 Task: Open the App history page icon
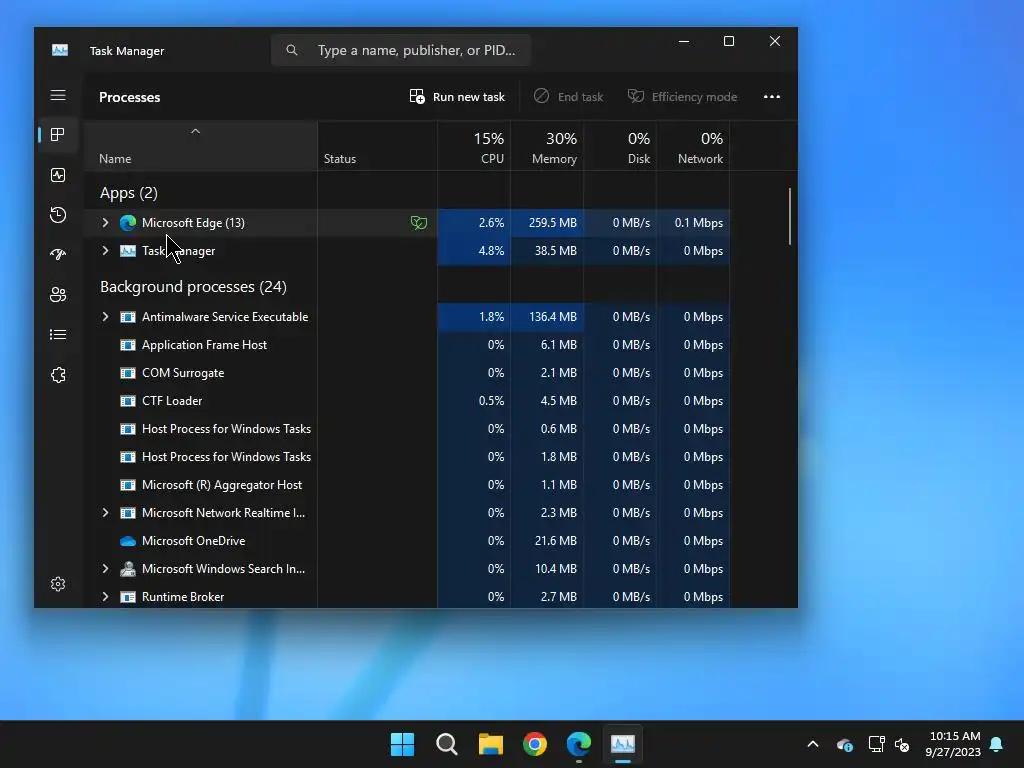click(x=58, y=215)
